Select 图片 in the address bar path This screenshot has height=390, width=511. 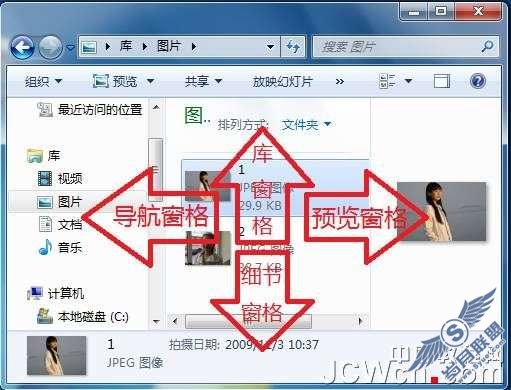(x=169, y=46)
